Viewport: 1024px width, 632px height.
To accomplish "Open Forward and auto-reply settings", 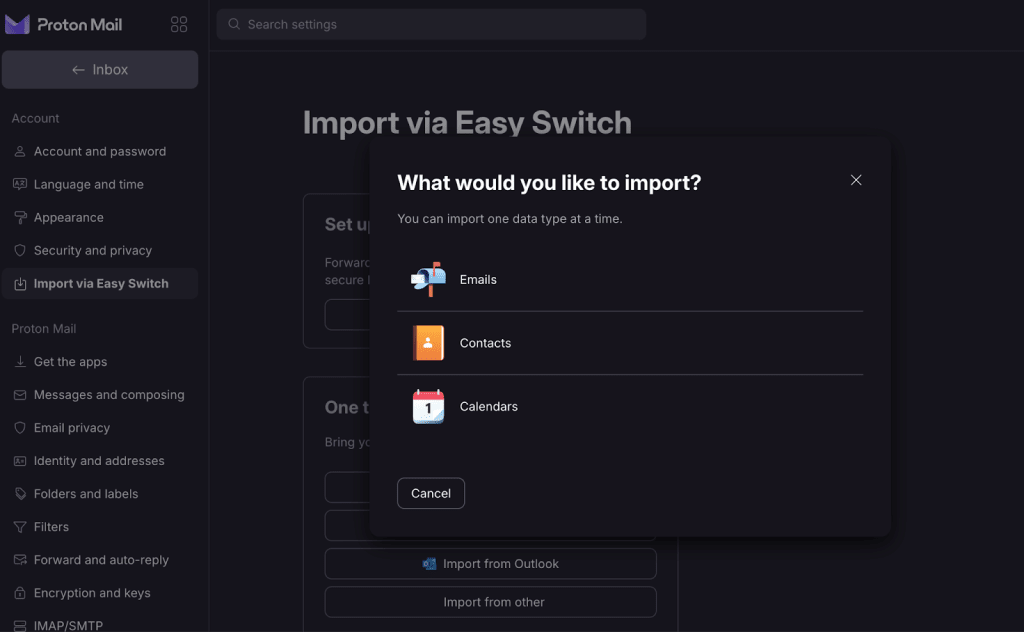I will click(x=100, y=560).
